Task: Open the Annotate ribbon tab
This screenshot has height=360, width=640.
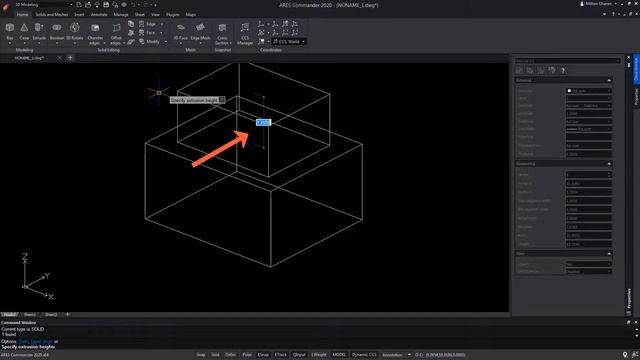Action: (x=99, y=14)
